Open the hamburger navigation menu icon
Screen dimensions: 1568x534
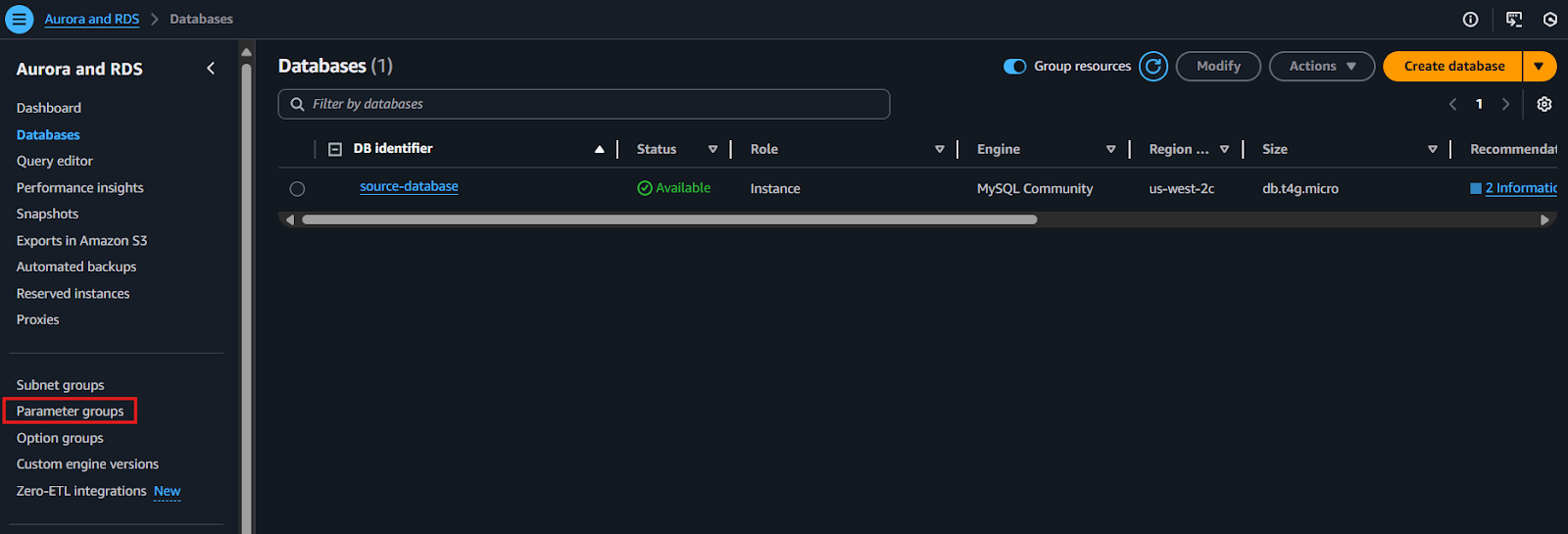pos(19,19)
